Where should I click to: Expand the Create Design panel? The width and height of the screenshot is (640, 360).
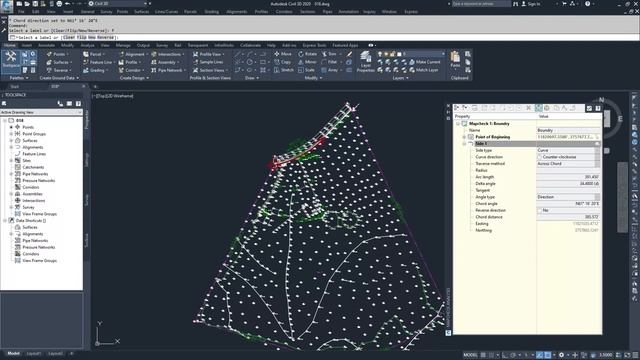coord(134,78)
